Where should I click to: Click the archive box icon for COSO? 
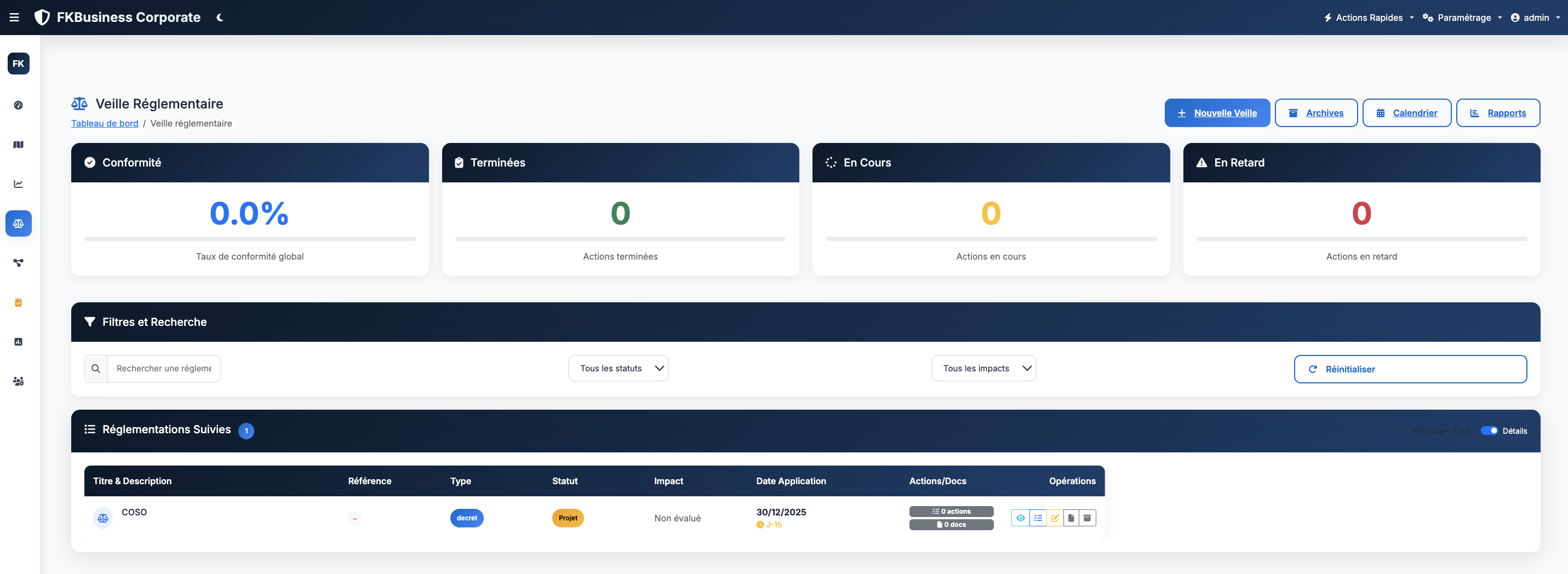coord(1087,518)
